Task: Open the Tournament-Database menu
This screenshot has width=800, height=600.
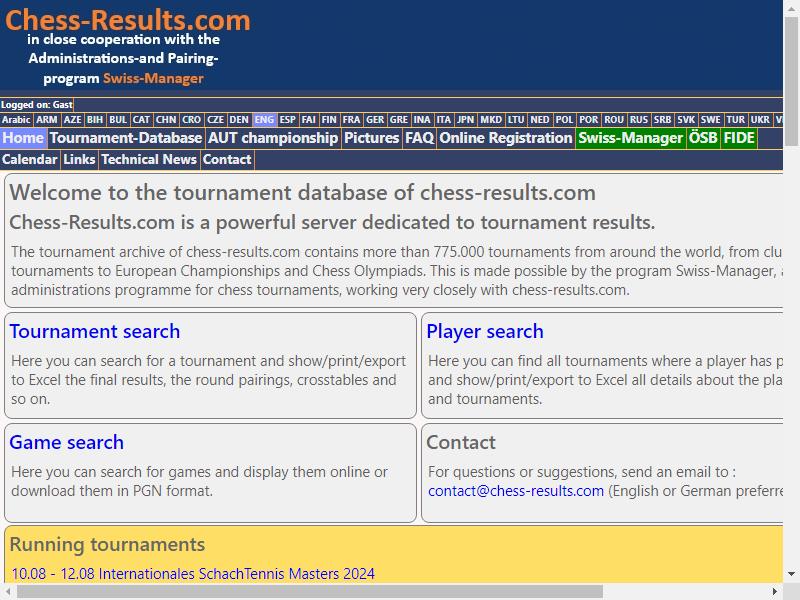Action: (x=126, y=138)
